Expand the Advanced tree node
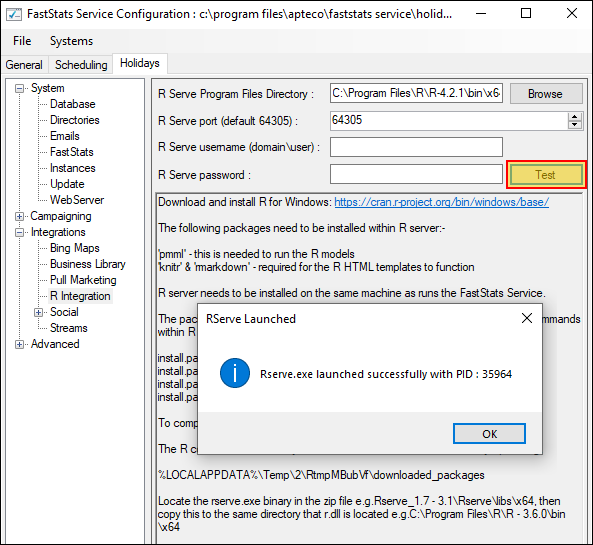This screenshot has width=593, height=545. tap(19, 345)
